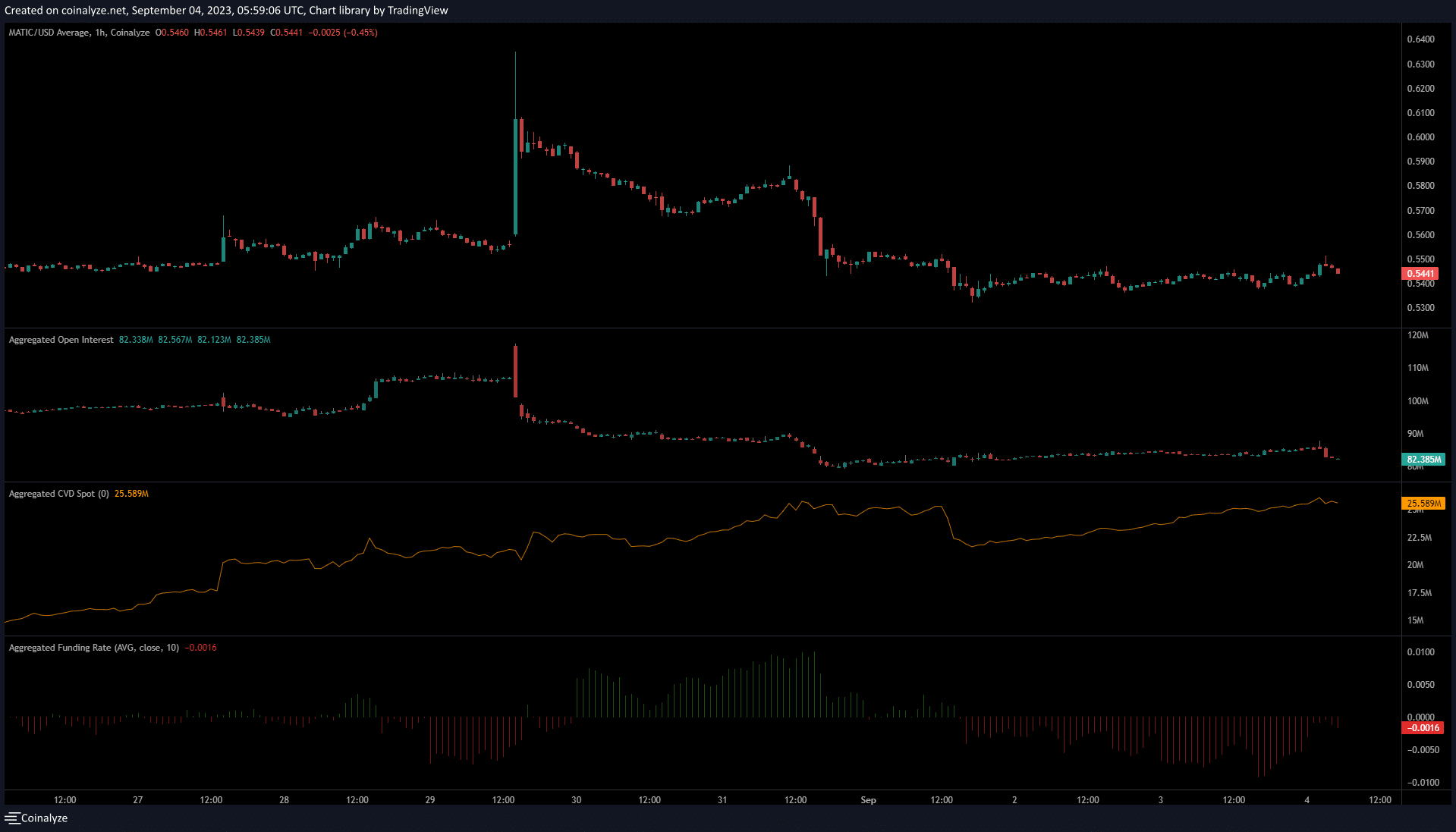Click the 4 date label on time axis
This screenshot has width=1456, height=832.
(1307, 800)
